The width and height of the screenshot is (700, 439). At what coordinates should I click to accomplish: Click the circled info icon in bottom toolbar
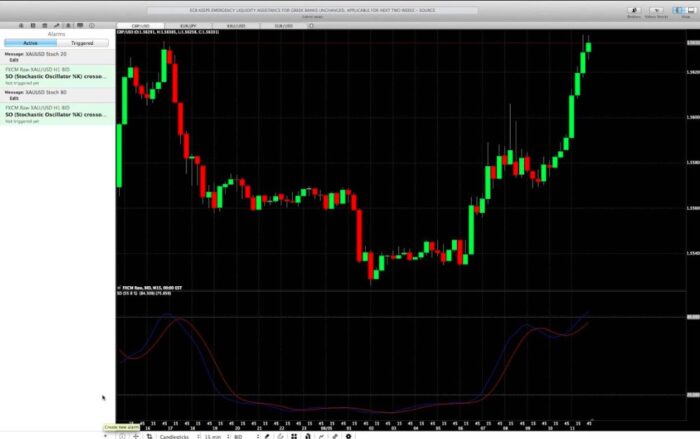click(122, 436)
